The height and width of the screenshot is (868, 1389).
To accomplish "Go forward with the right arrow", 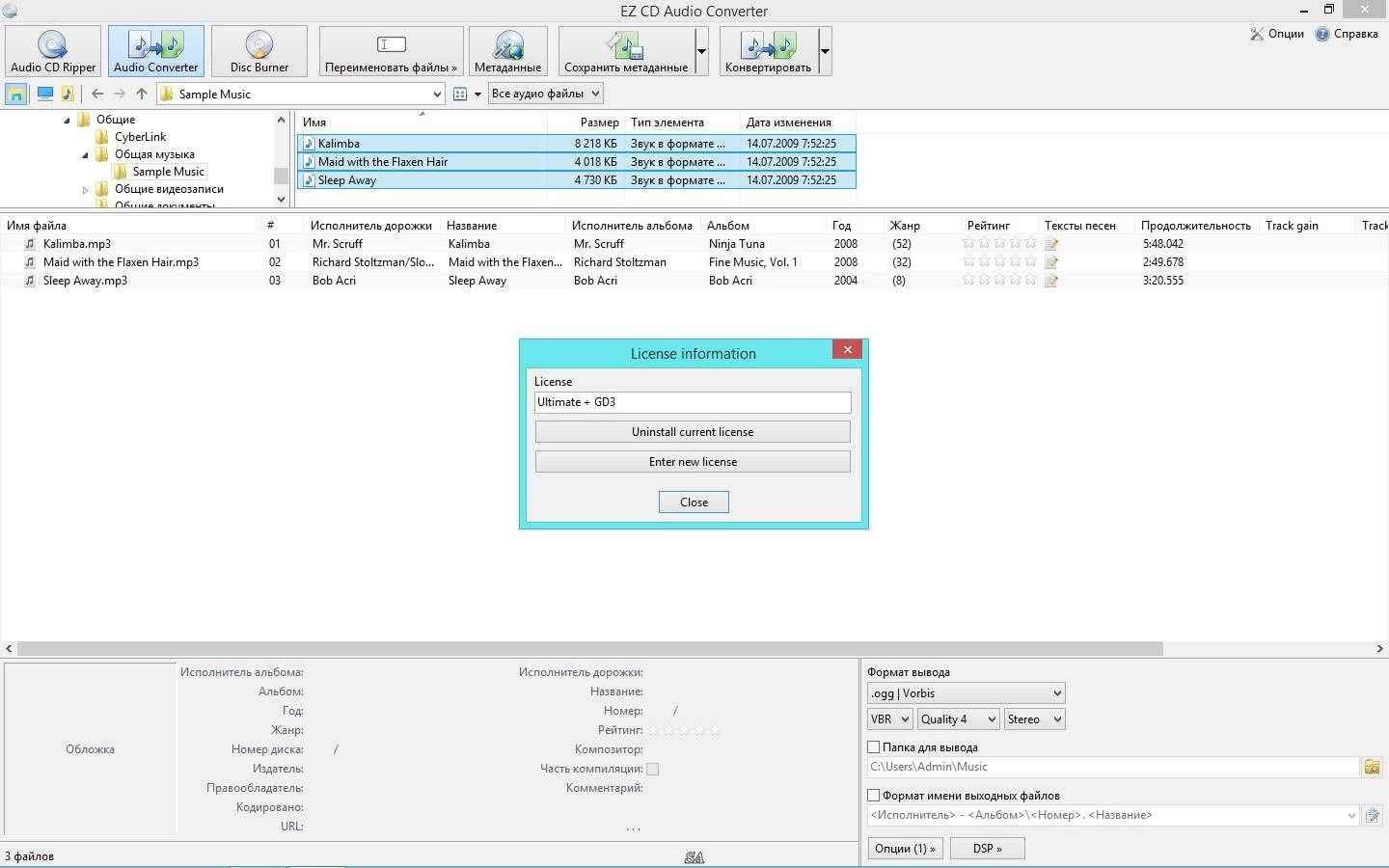I will [x=120, y=94].
